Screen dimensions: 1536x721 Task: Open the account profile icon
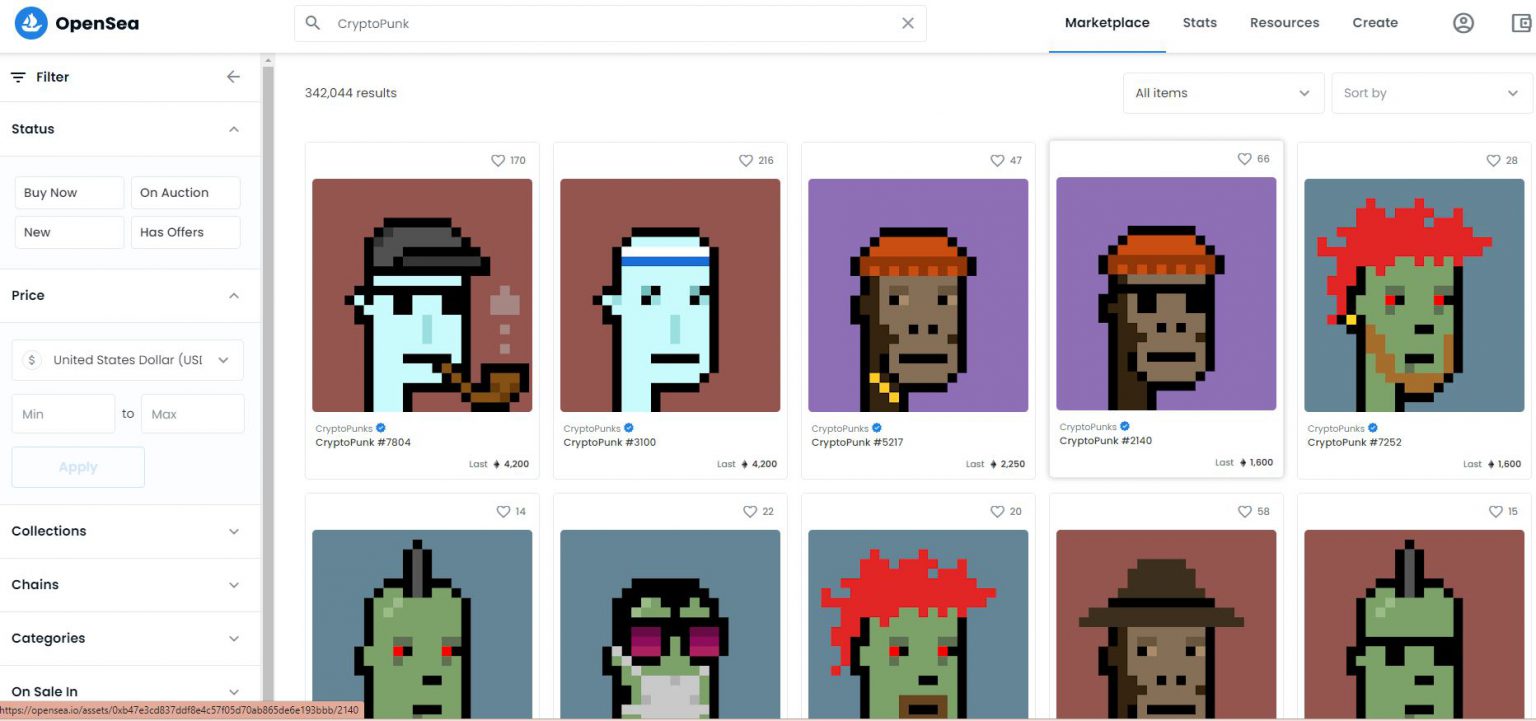point(1463,22)
